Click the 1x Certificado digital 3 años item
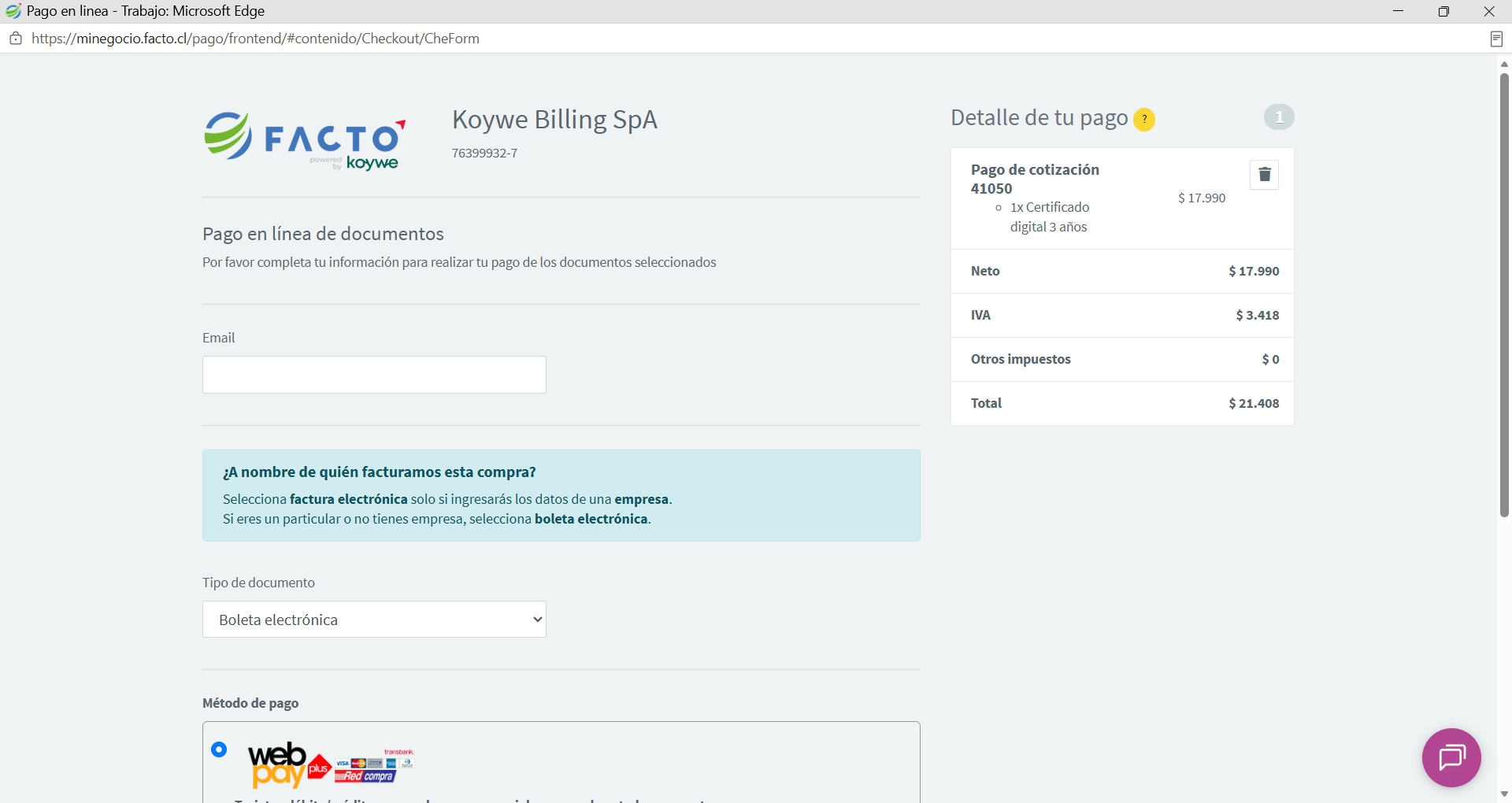The image size is (1512, 803). (1050, 217)
